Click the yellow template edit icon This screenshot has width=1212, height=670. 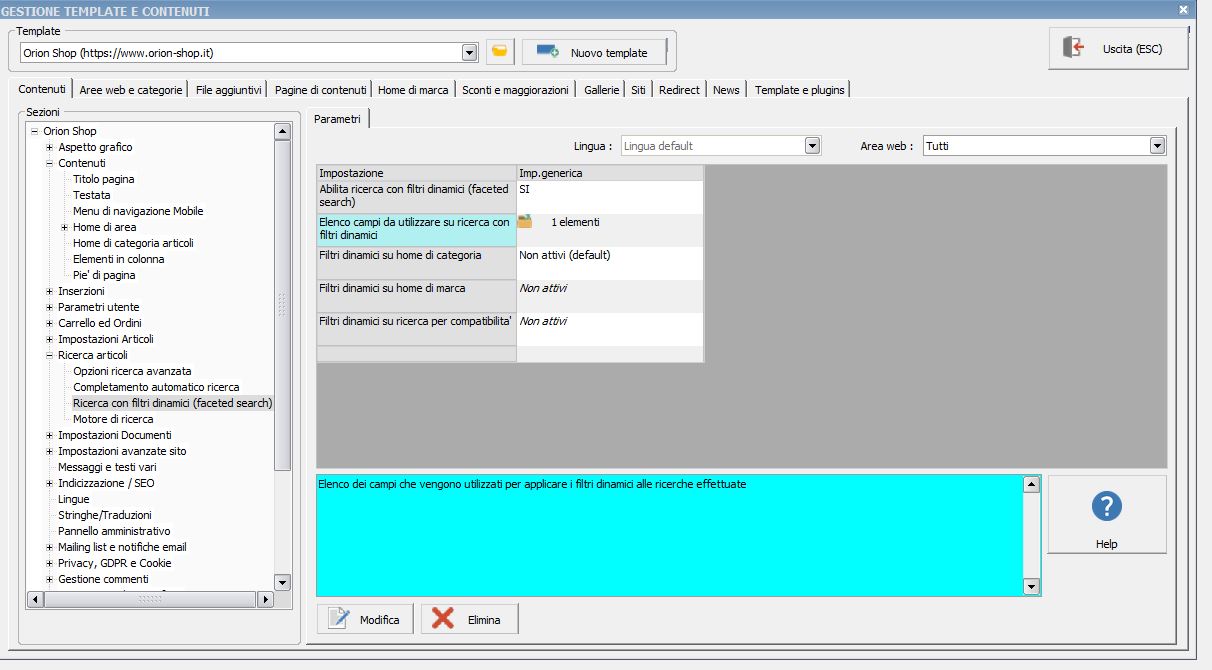point(500,52)
